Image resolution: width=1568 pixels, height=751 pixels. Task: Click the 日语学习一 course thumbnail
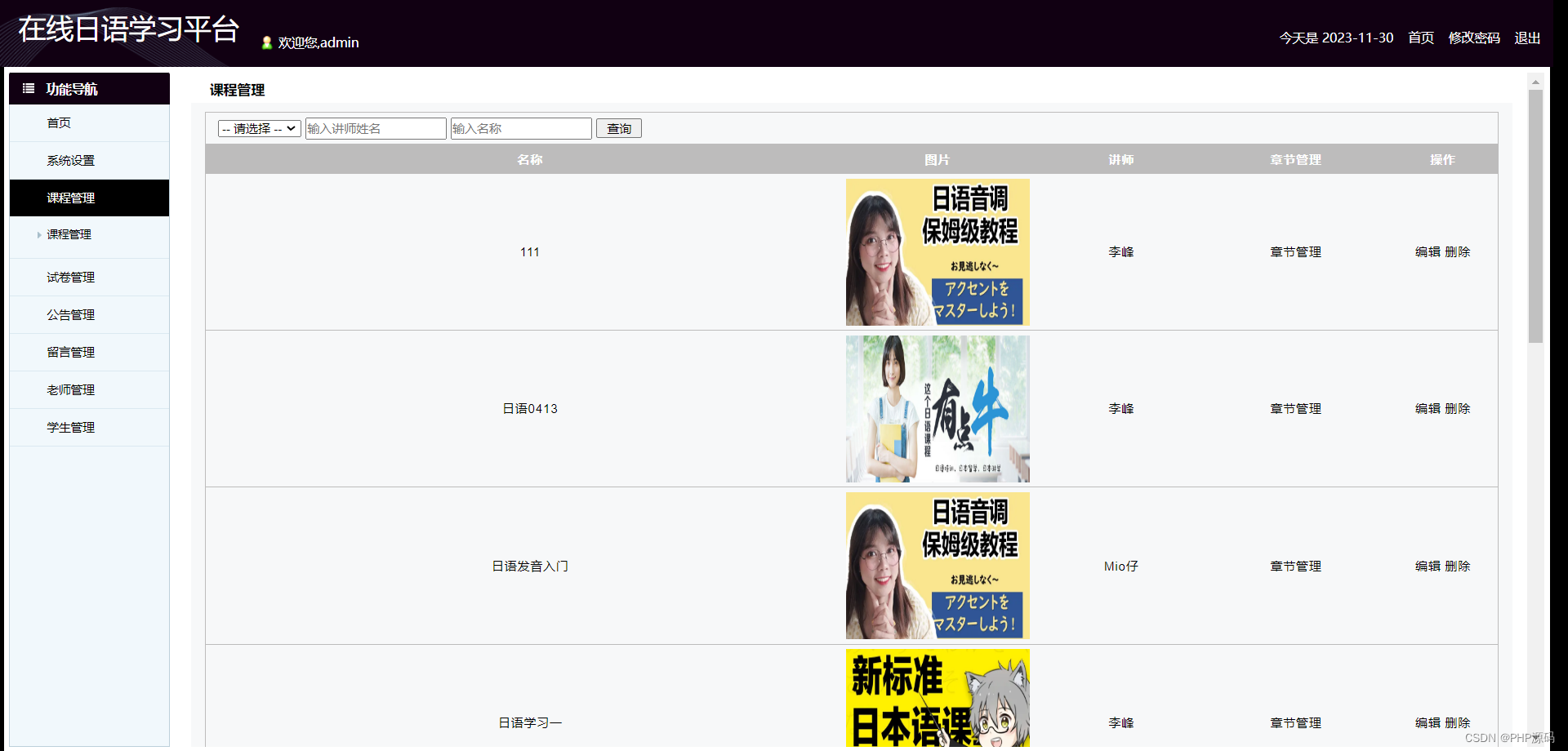tap(938, 698)
